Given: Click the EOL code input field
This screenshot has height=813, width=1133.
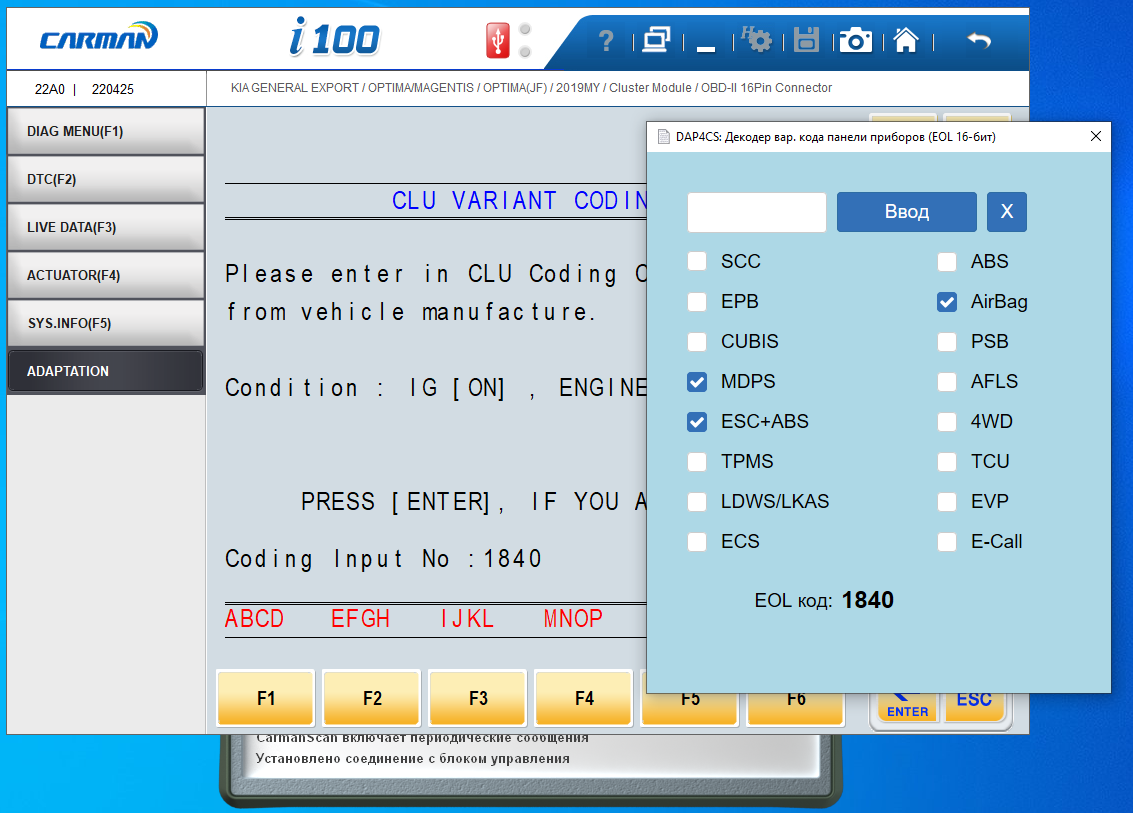Looking at the screenshot, I should tap(757, 212).
